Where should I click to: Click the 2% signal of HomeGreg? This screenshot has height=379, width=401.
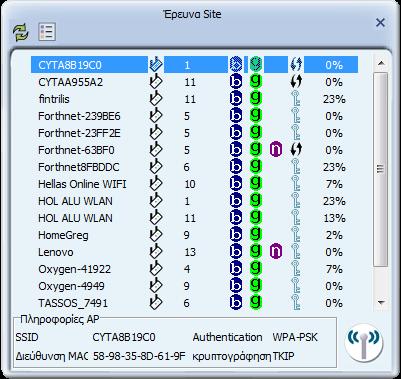pyautogui.click(x=334, y=235)
